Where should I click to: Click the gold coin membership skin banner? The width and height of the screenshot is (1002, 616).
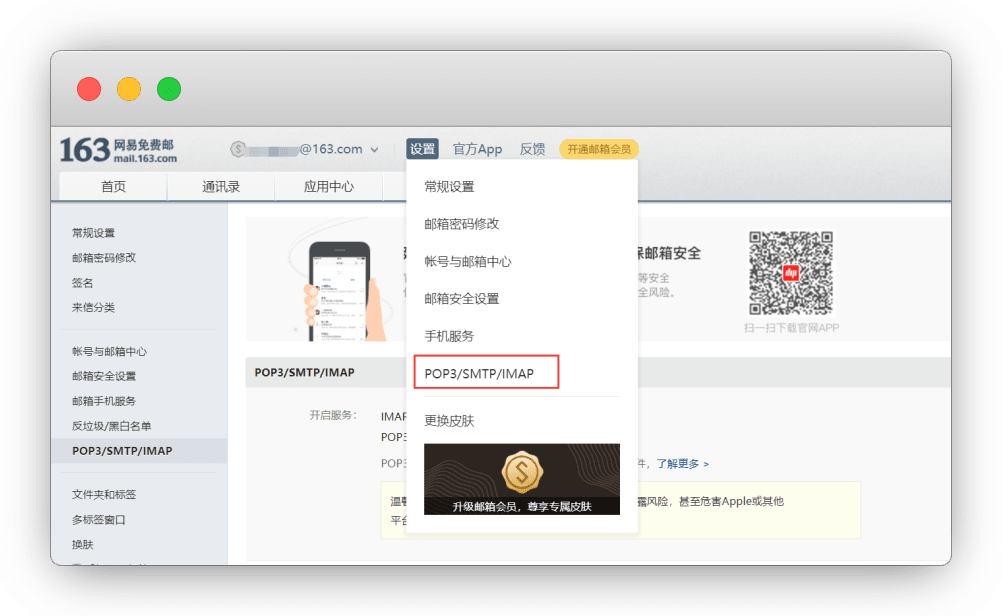(521, 479)
